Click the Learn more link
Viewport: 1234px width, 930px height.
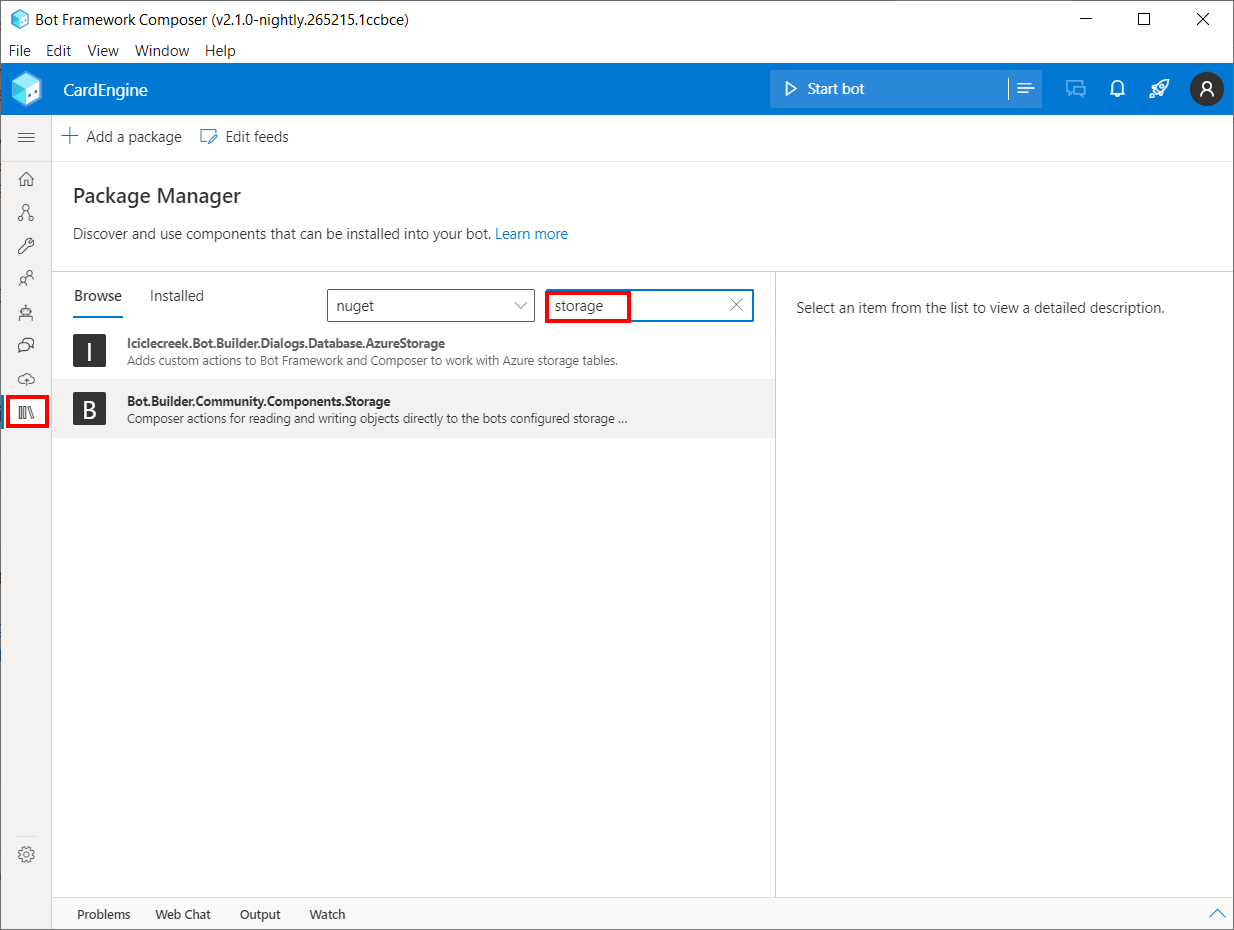[531, 233]
